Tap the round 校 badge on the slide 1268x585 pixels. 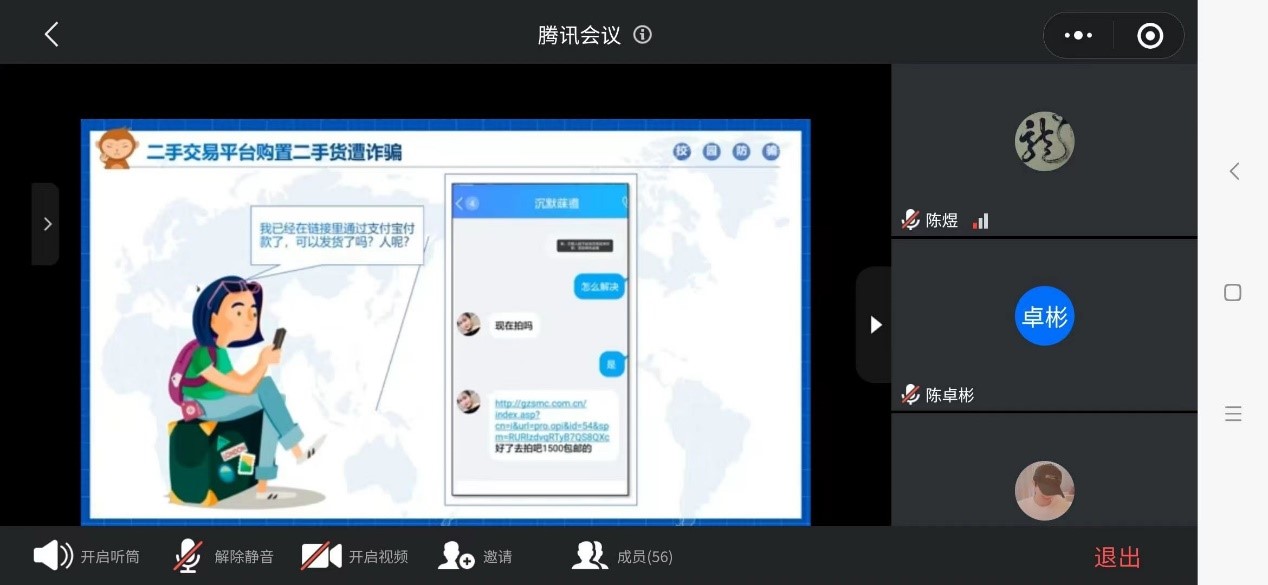click(683, 151)
